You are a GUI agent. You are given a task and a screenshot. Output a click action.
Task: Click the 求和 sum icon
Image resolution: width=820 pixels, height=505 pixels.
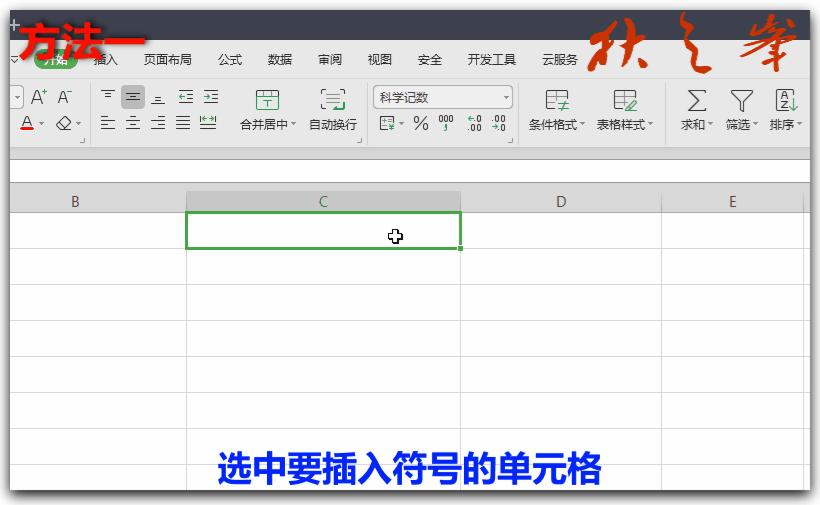coord(697,100)
